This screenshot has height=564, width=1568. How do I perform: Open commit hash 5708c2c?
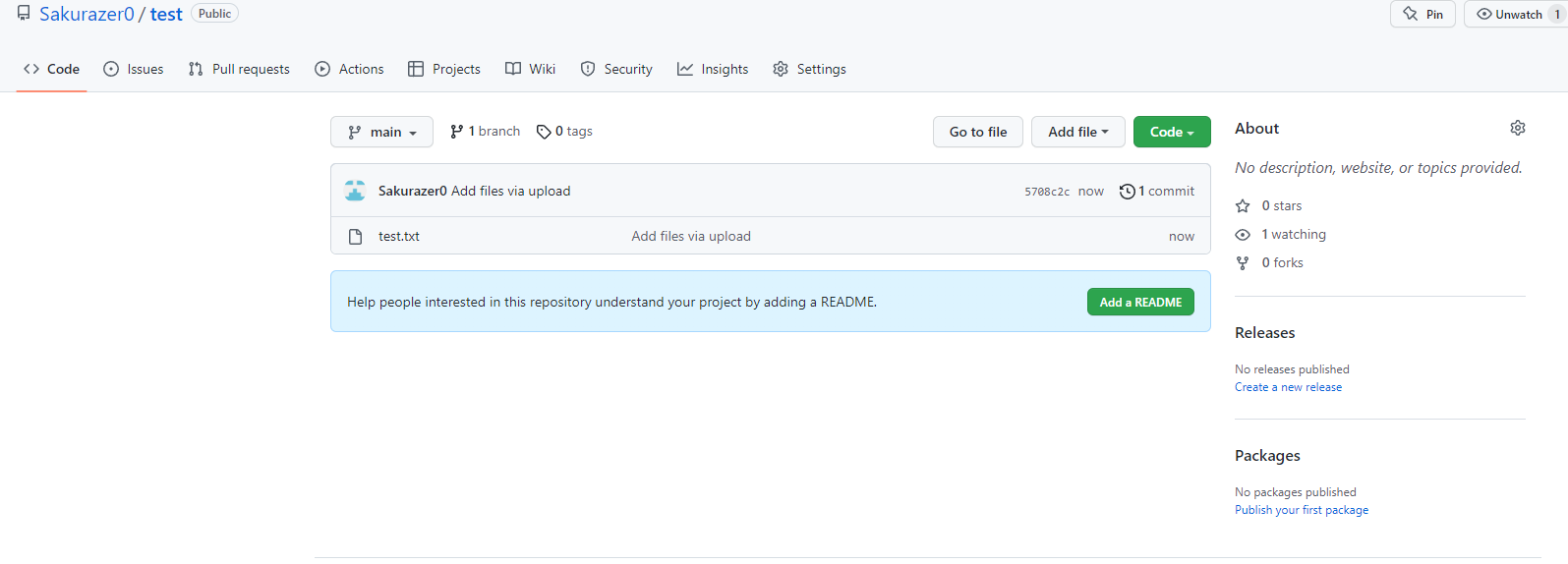click(x=1047, y=192)
